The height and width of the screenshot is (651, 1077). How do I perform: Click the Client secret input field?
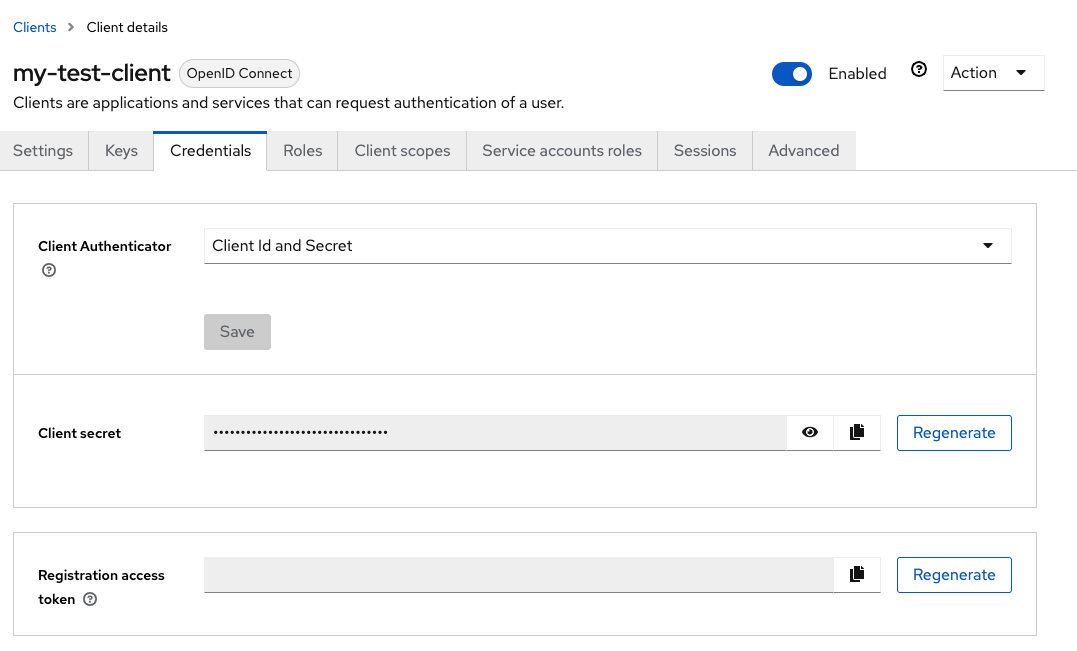(x=495, y=433)
